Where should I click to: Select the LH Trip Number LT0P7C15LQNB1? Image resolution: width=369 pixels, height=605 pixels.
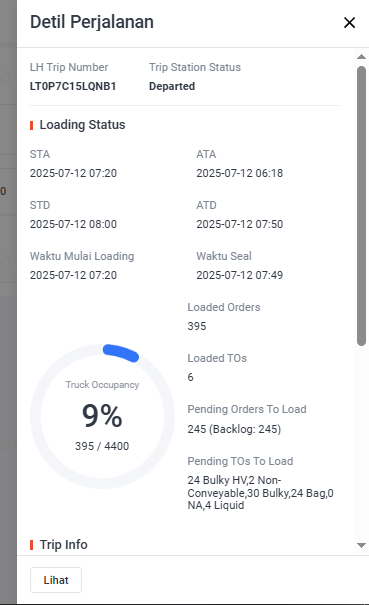[73, 86]
